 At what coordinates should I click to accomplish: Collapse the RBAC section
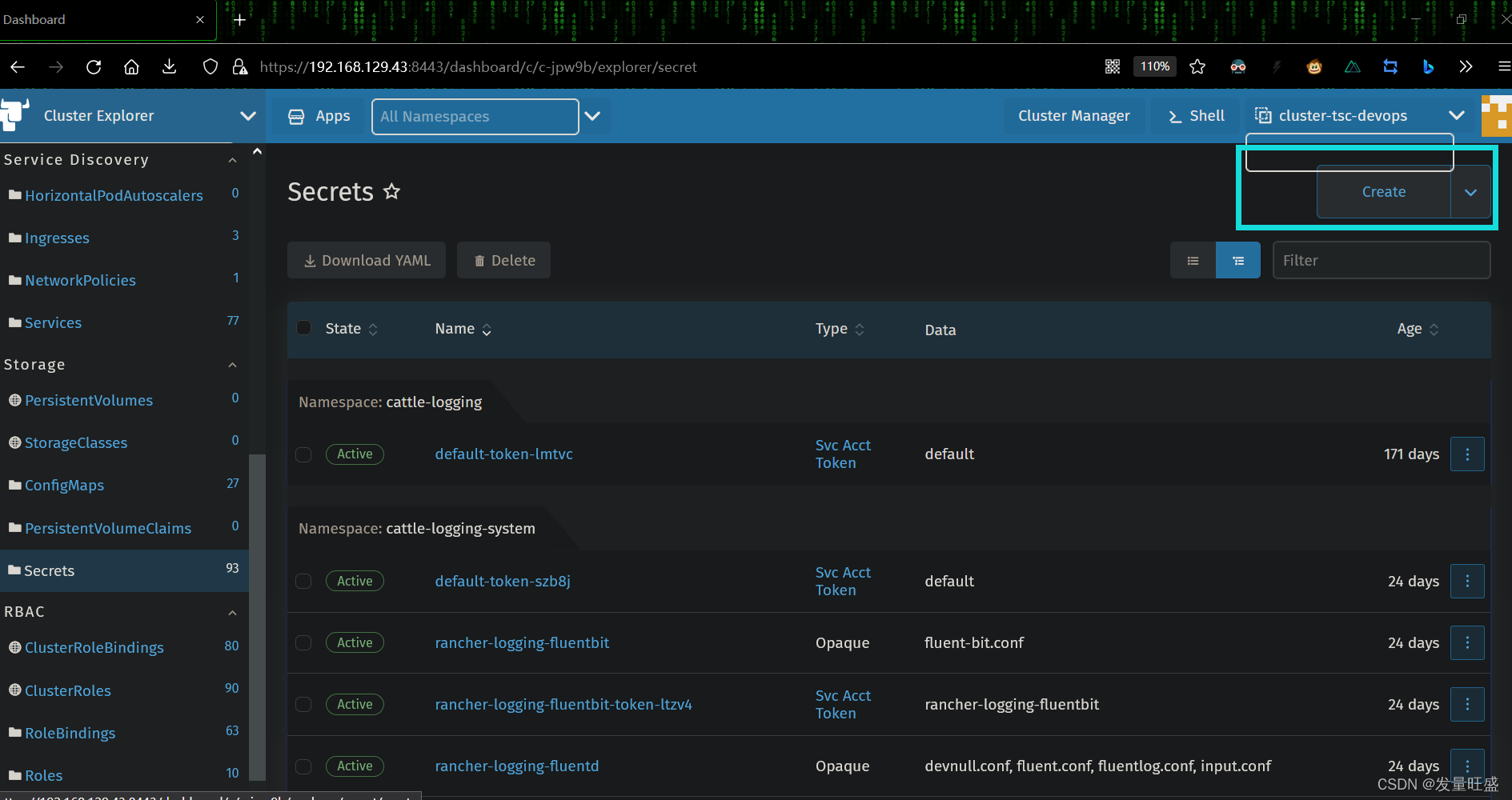pyautogui.click(x=232, y=613)
